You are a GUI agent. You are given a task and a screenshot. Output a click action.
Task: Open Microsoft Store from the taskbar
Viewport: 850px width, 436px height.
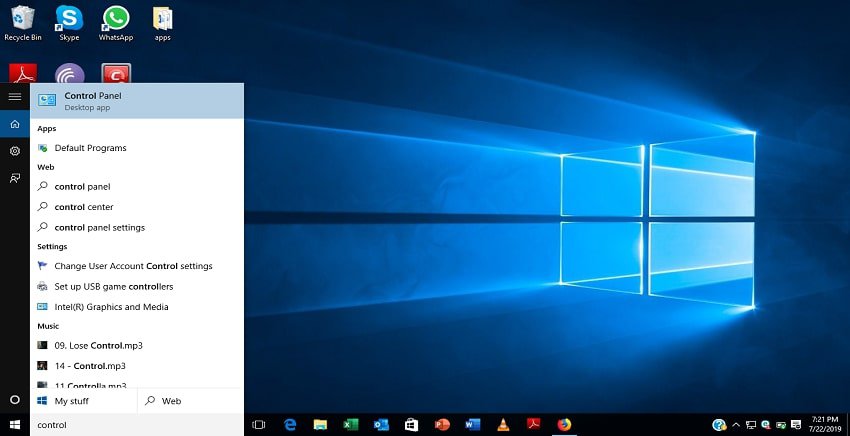pyautogui.click(x=411, y=425)
